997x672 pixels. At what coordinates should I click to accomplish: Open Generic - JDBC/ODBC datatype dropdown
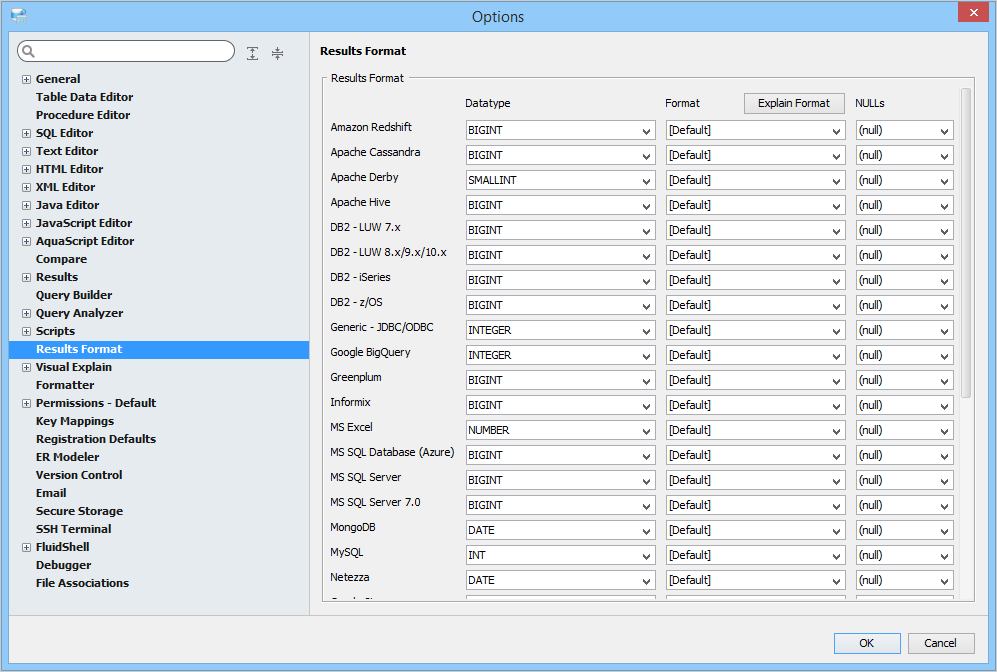[560, 331]
